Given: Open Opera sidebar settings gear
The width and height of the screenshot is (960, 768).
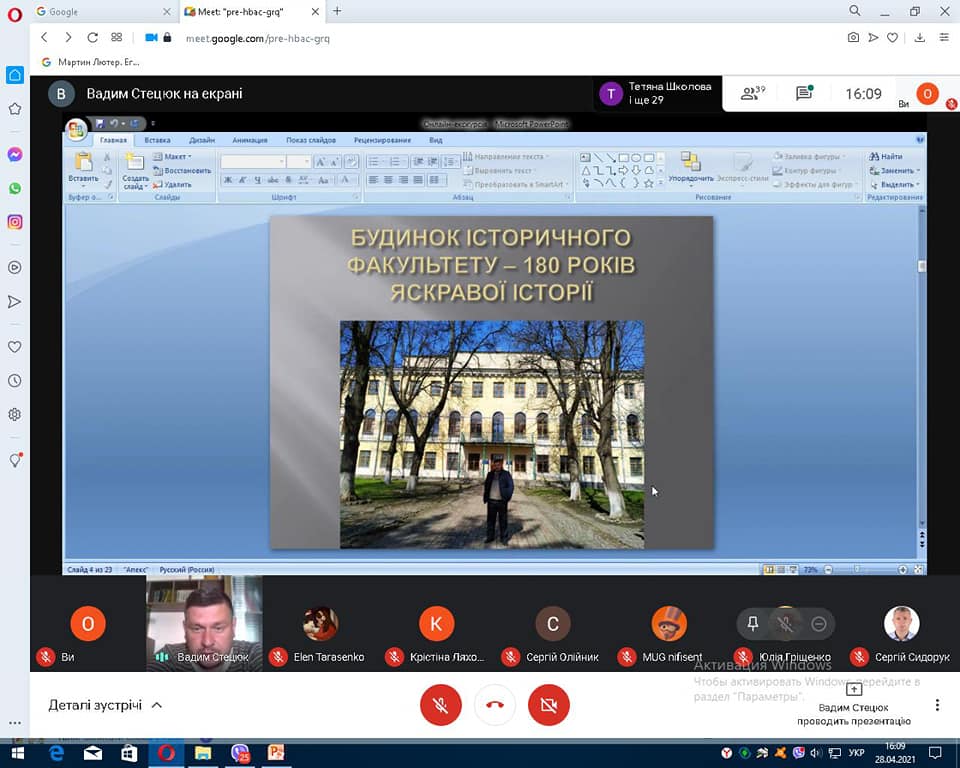Looking at the screenshot, I should pyautogui.click(x=15, y=414).
